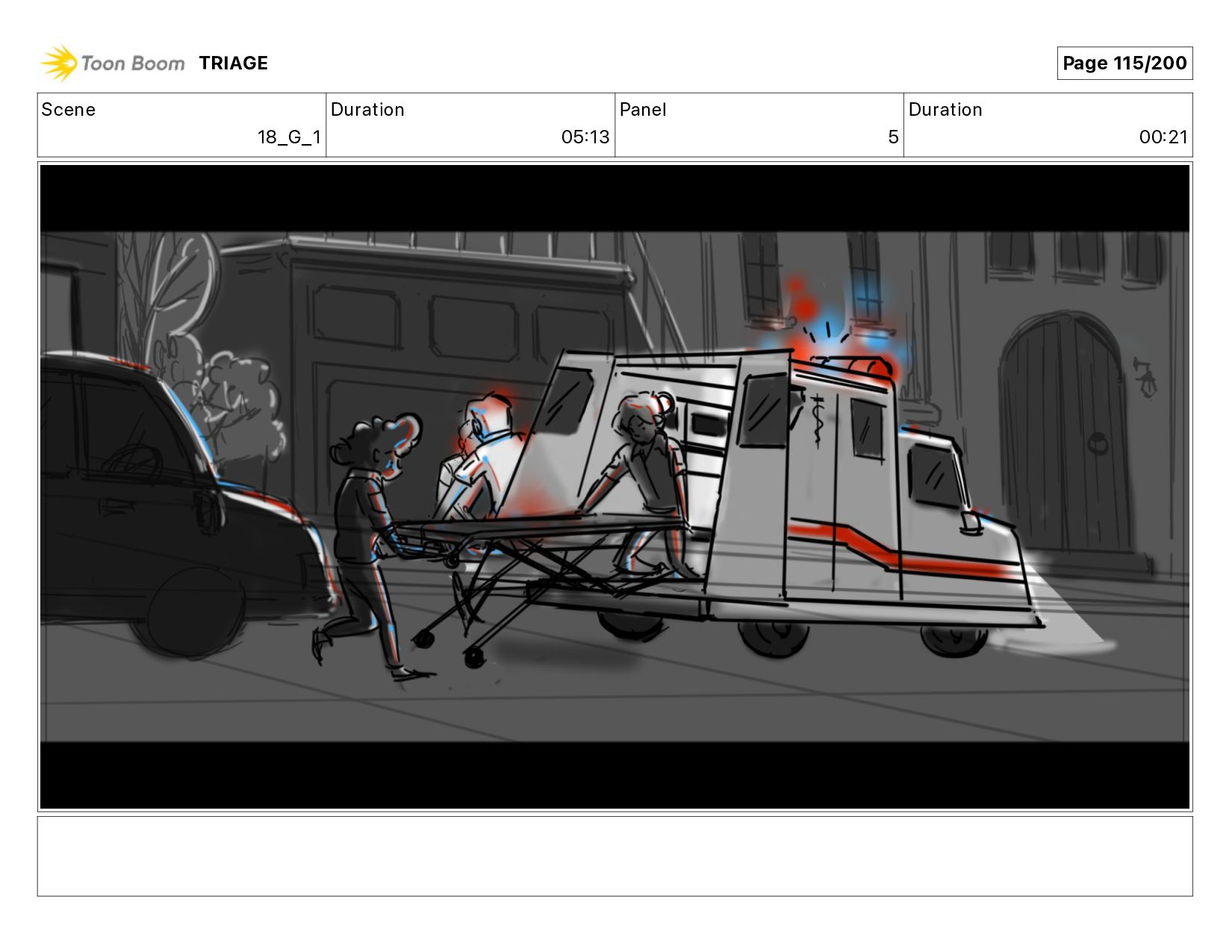Click scene duration value 05:13

click(585, 137)
